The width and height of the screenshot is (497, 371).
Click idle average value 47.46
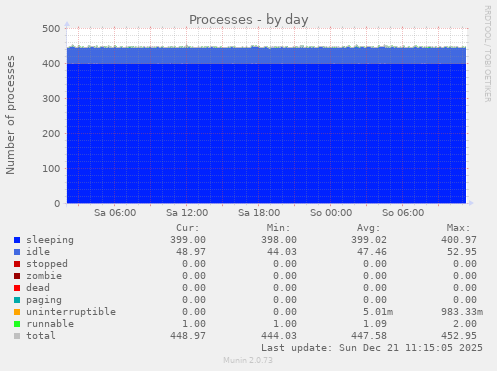coord(372,252)
